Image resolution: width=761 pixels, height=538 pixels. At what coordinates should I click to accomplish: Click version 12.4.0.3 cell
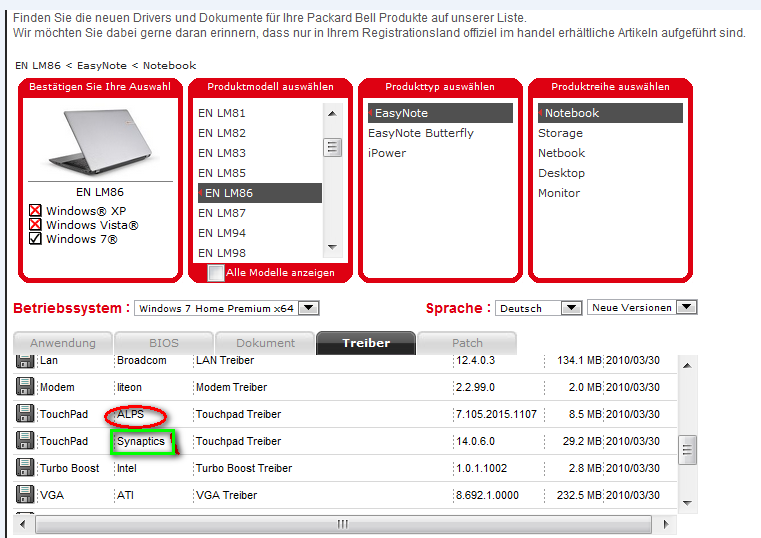tap(475, 360)
